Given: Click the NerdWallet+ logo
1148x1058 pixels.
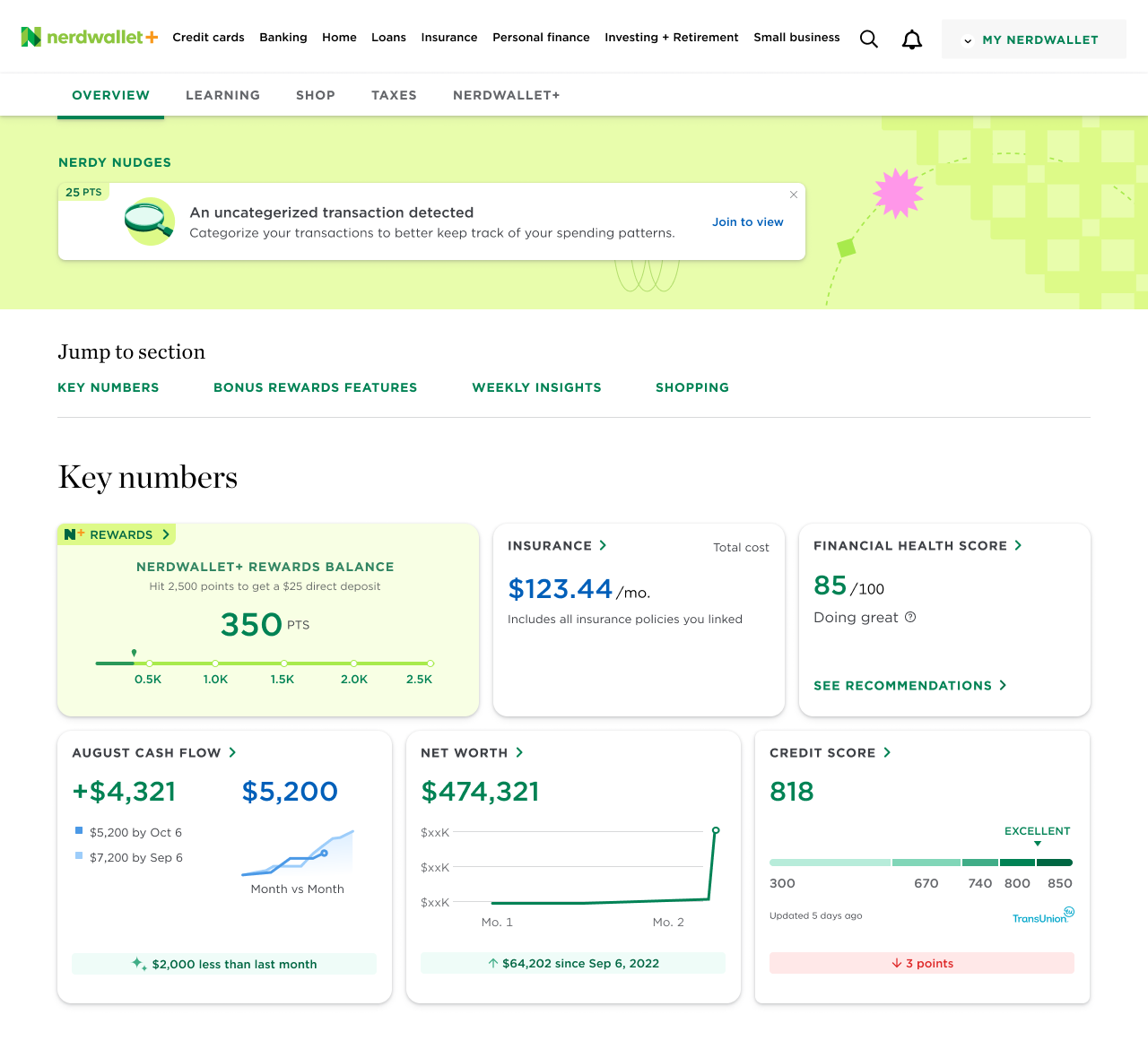Looking at the screenshot, I should point(90,37).
